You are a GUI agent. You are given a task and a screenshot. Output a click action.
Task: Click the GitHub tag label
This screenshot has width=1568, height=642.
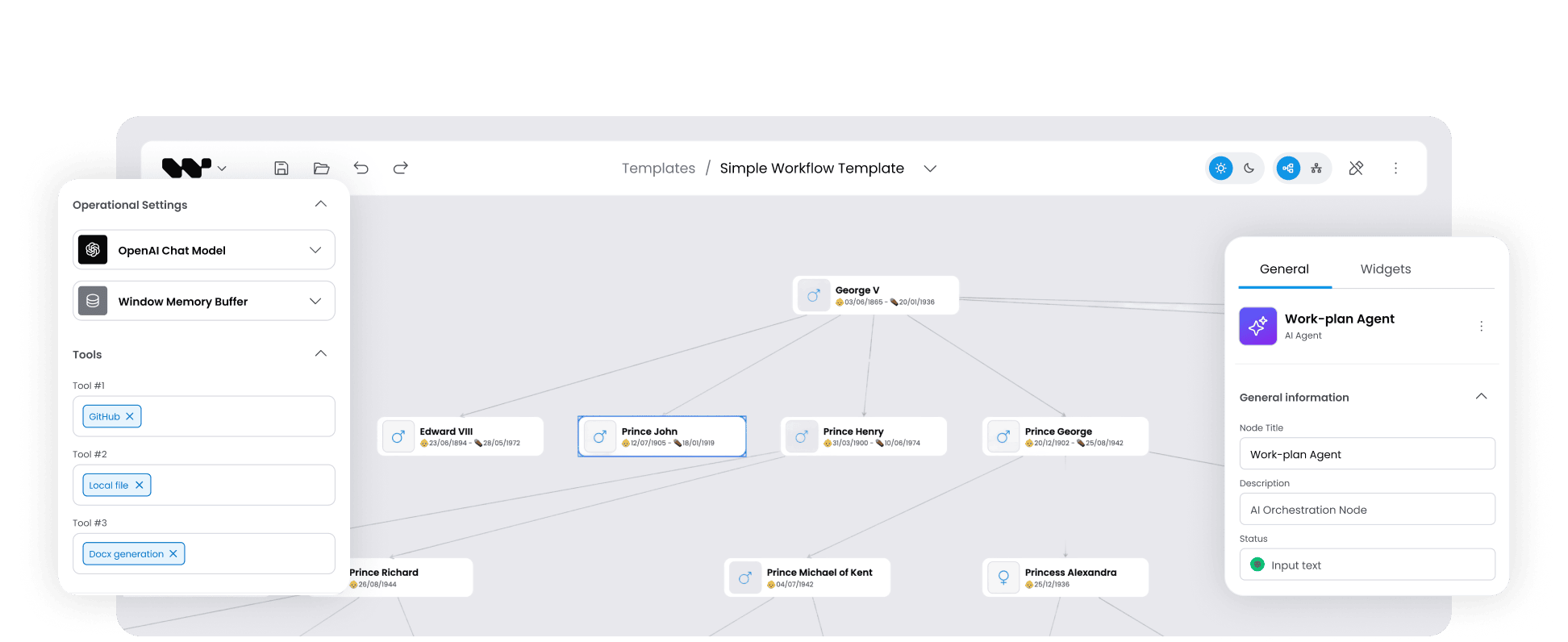(x=105, y=416)
